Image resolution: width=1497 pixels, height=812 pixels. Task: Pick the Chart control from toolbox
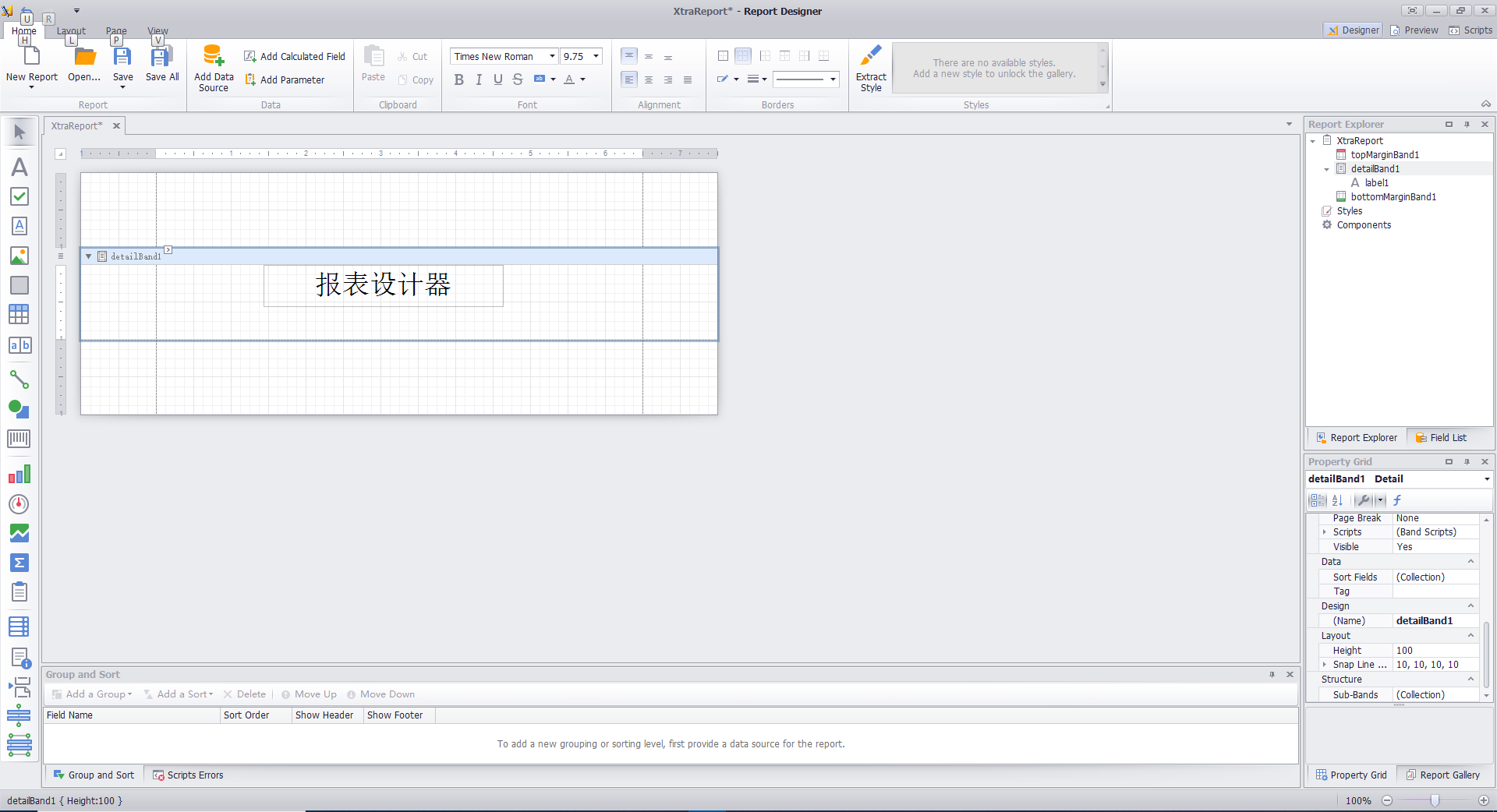[x=19, y=474]
